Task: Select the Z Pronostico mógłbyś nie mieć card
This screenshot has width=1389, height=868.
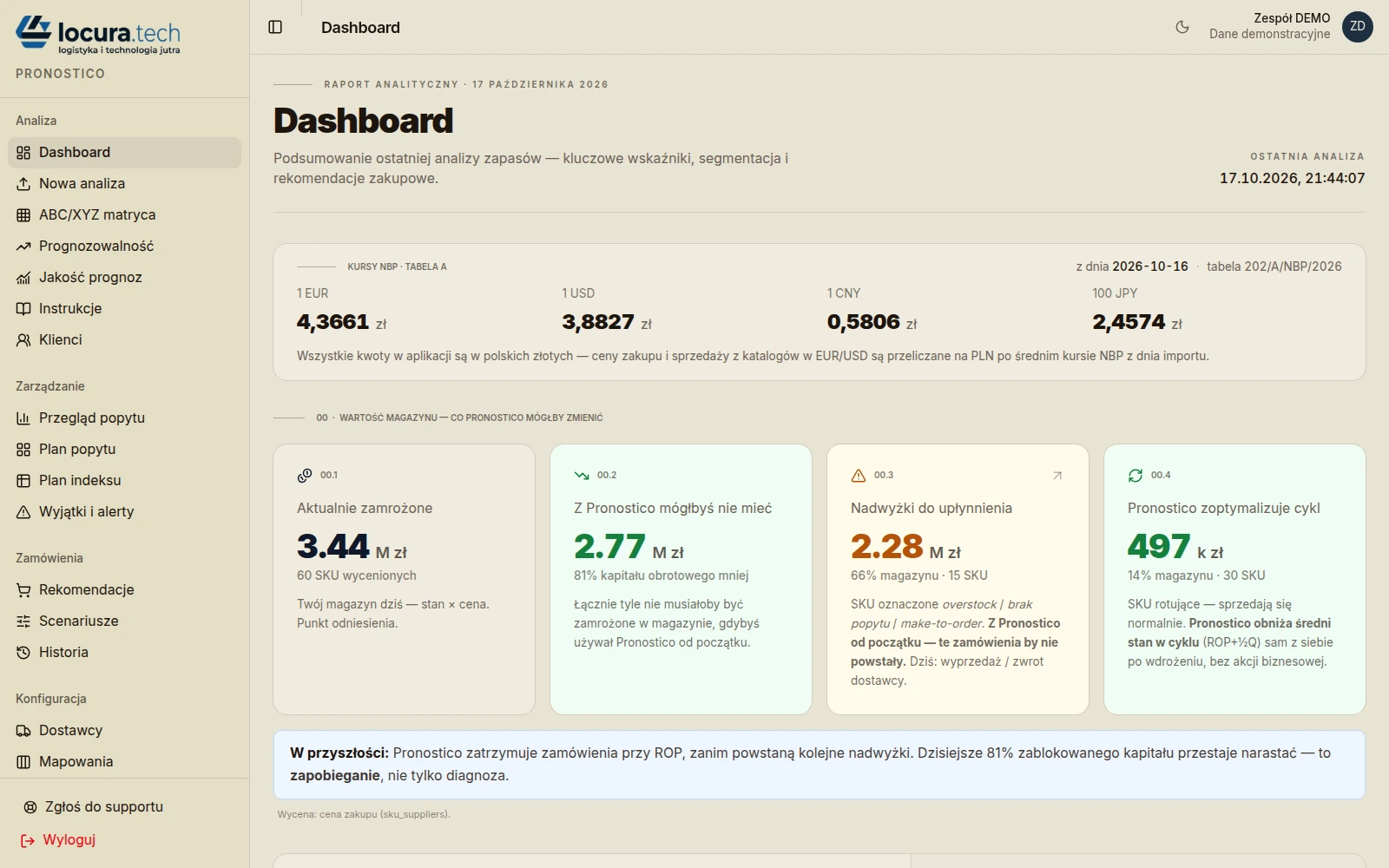Action: pyautogui.click(x=681, y=579)
